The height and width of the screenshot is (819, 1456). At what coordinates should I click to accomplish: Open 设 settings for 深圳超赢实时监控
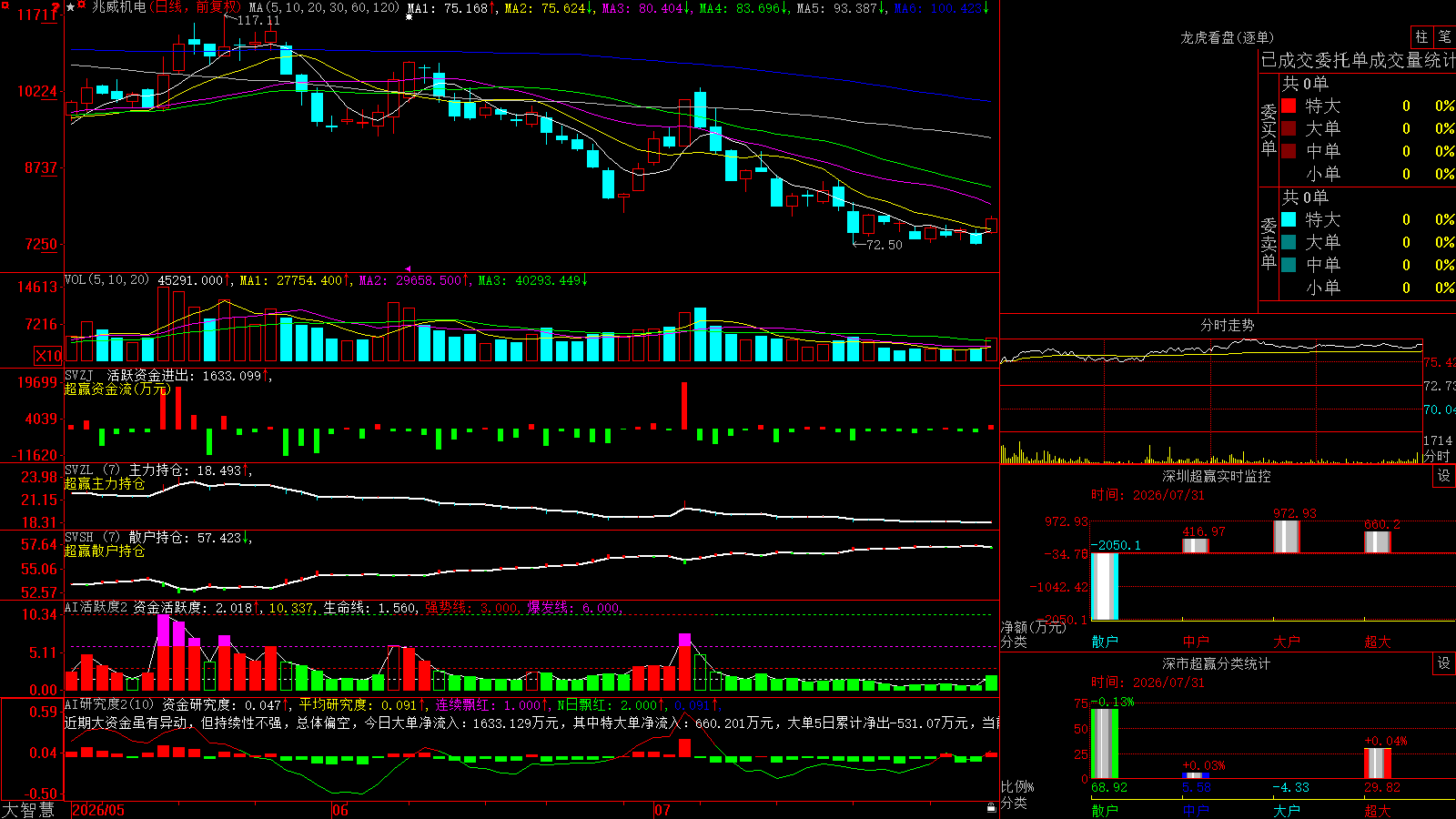[x=1444, y=476]
